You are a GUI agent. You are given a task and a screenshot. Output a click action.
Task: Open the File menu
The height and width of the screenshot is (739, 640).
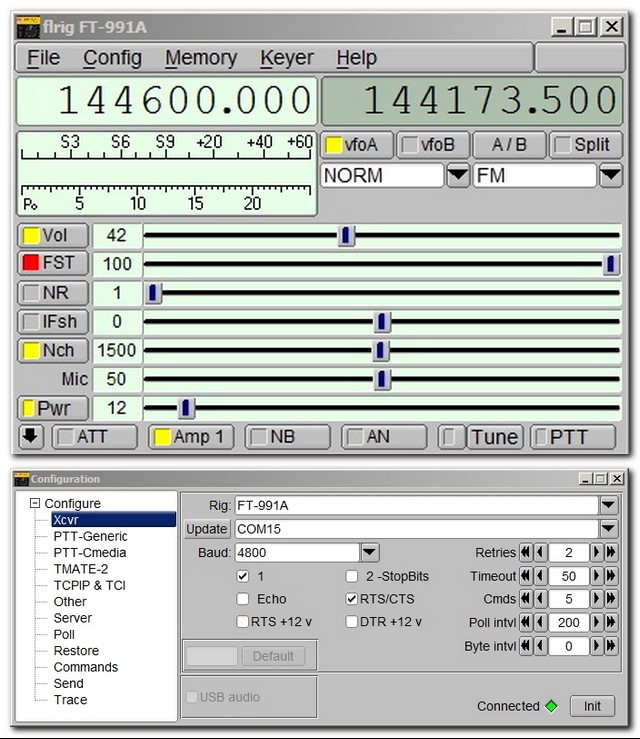pyautogui.click(x=43, y=58)
